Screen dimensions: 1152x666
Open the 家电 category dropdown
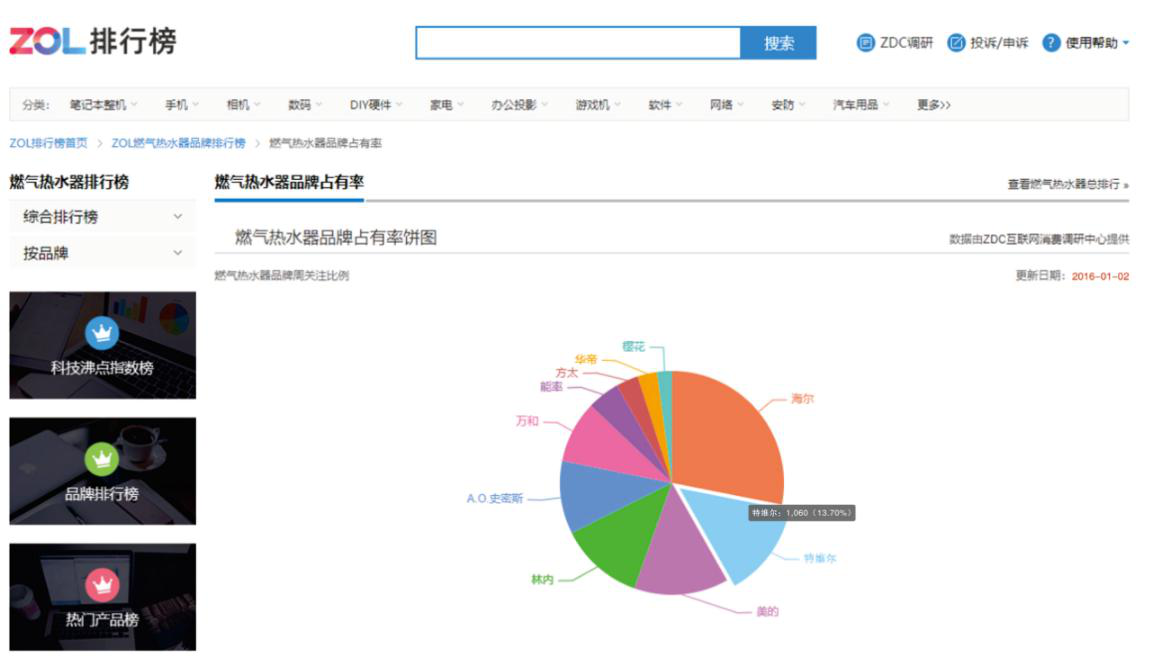point(447,105)
